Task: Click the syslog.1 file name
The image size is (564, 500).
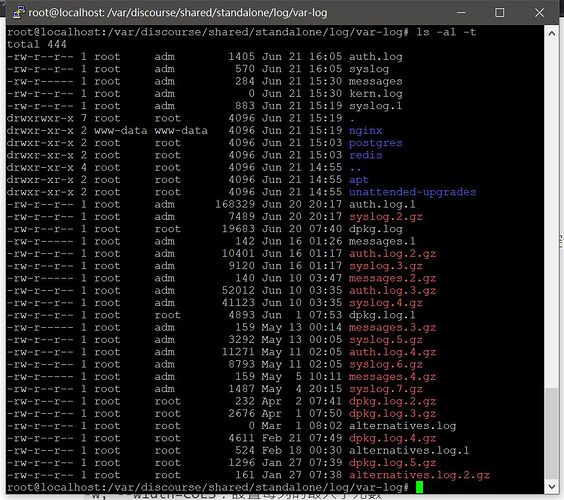Action: pyautogui.click(x=376, y=106)
